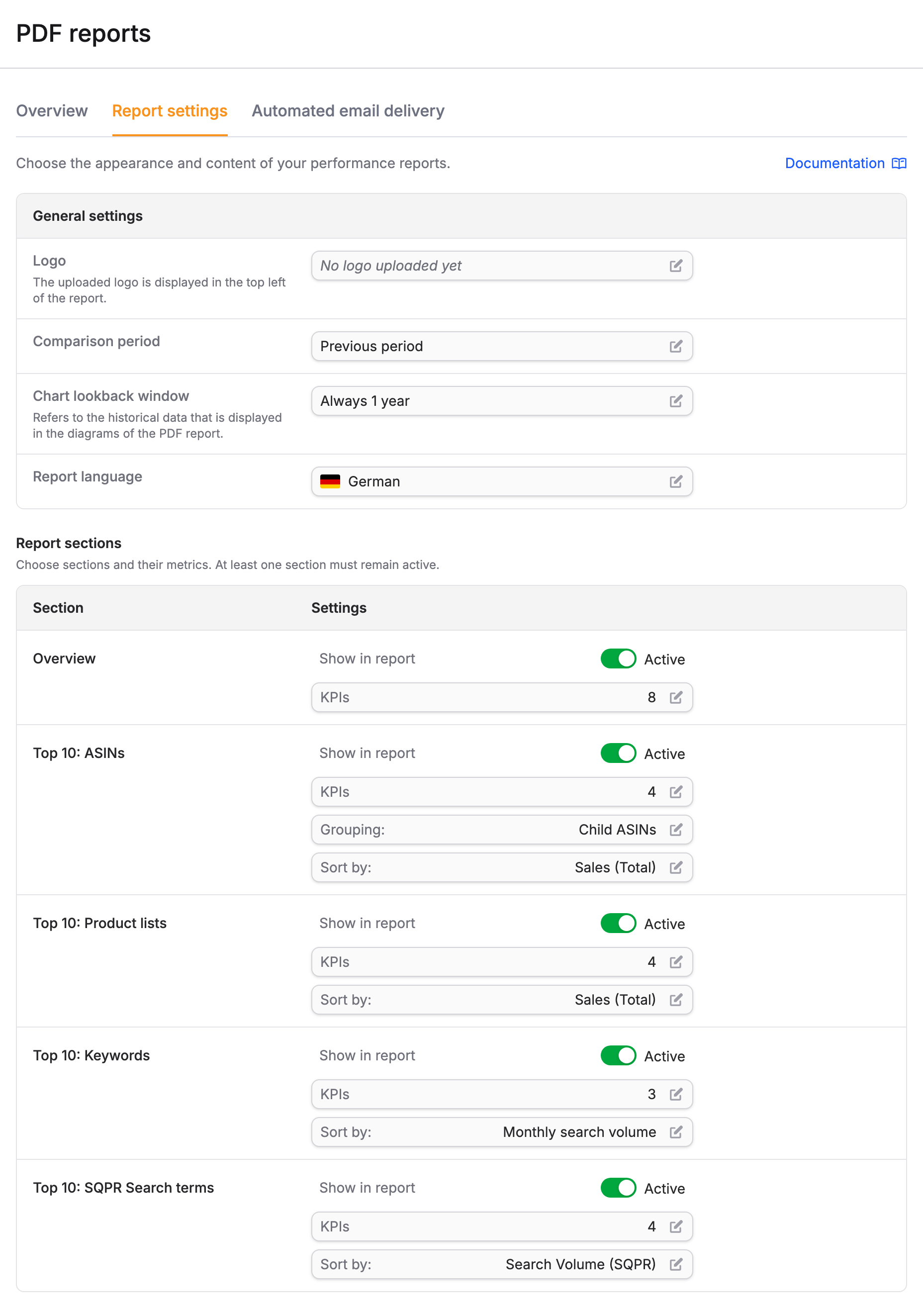Edit Product lists Sort by pencil icon
The width and height of the screenshot is (923, 1316).
(x=676, y=1000)
